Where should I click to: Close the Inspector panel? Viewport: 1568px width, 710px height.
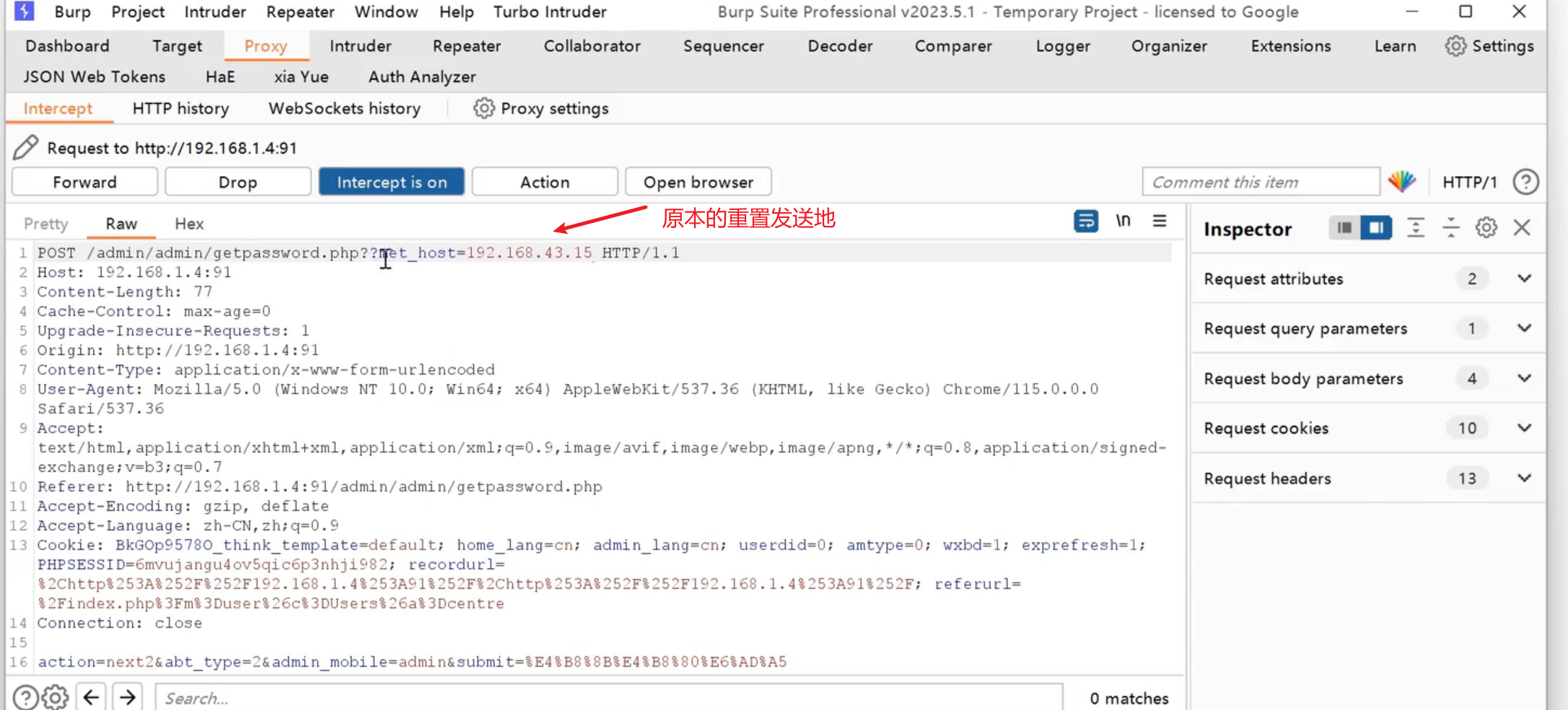pos(1522,228)
